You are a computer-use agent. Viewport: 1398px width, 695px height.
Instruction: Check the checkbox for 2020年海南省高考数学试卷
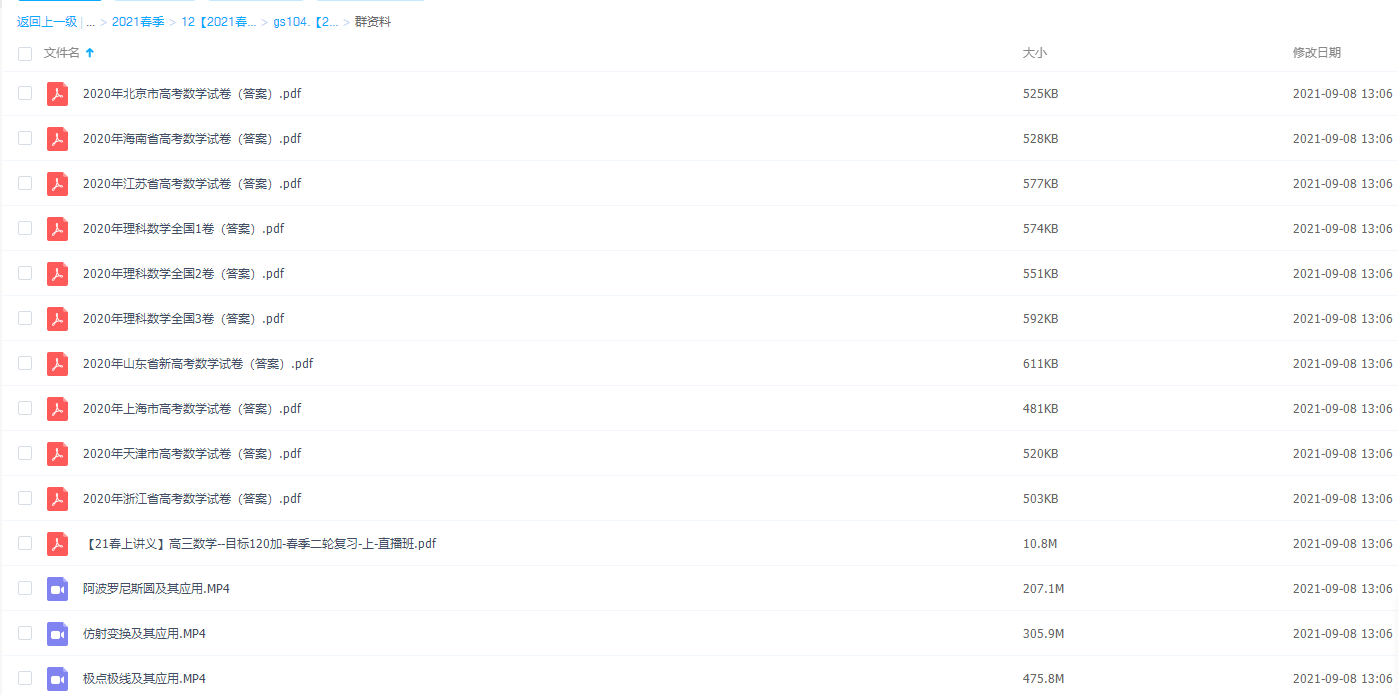[24, 138]
